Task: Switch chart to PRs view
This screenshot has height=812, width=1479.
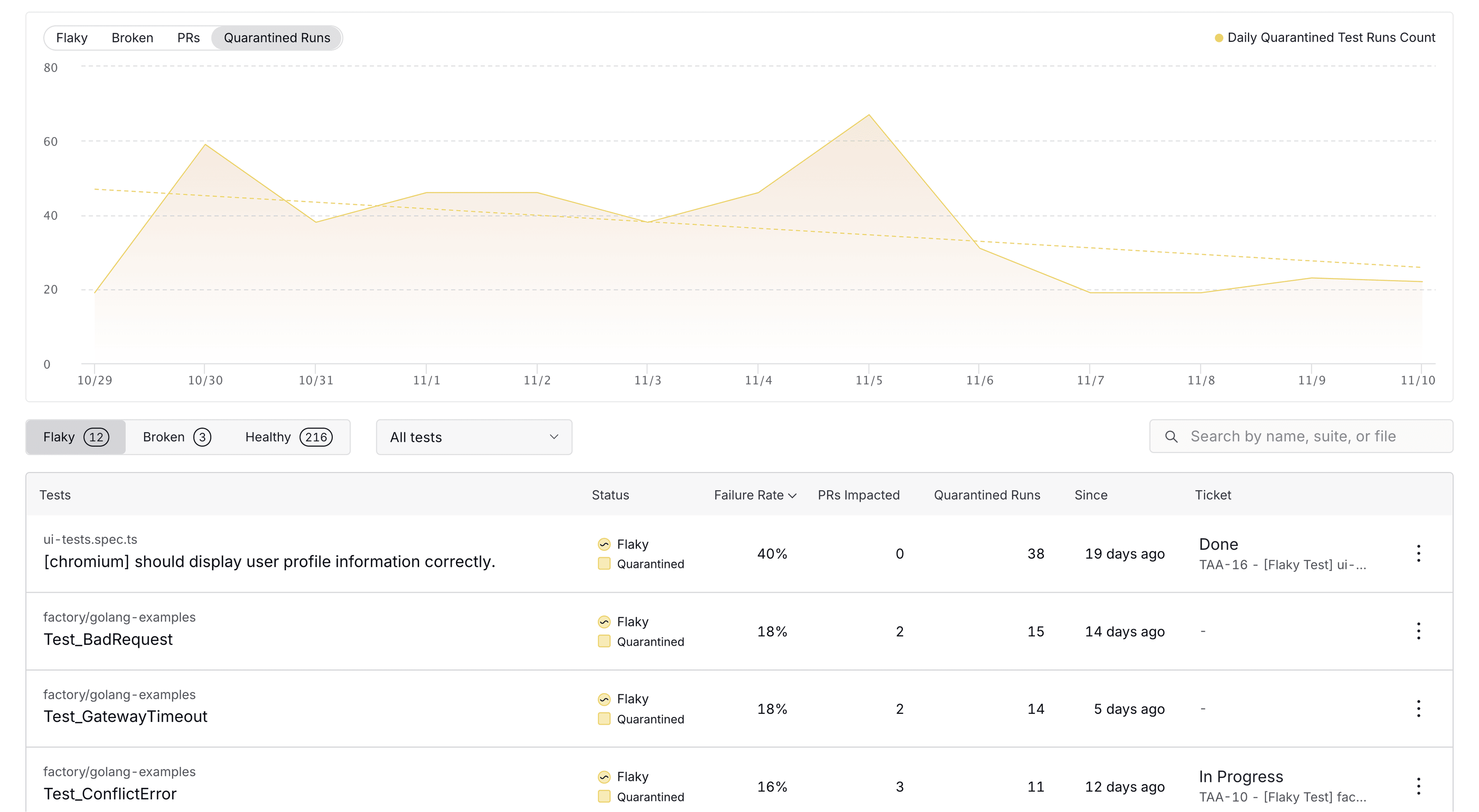Action: click(188, 38)
